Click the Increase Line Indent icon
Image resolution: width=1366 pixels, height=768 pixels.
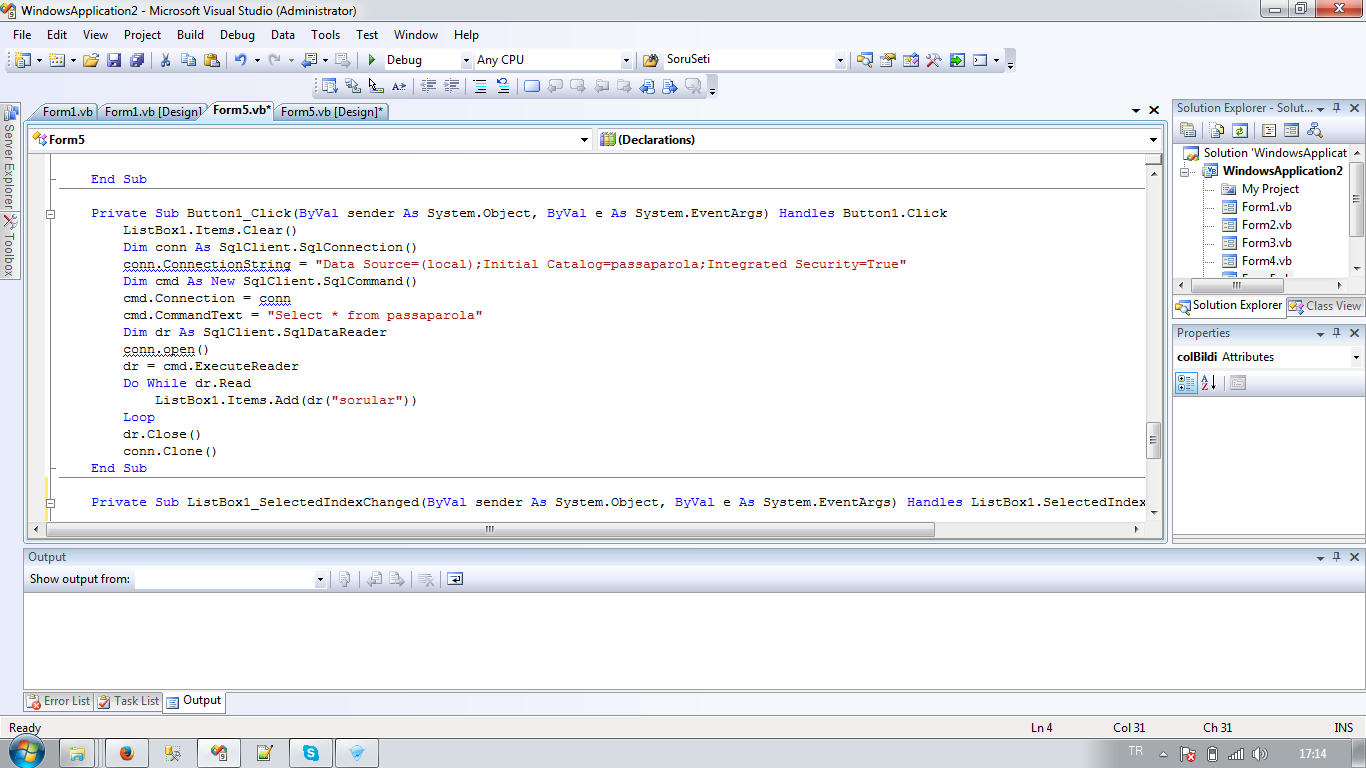[x=451, y=86]
